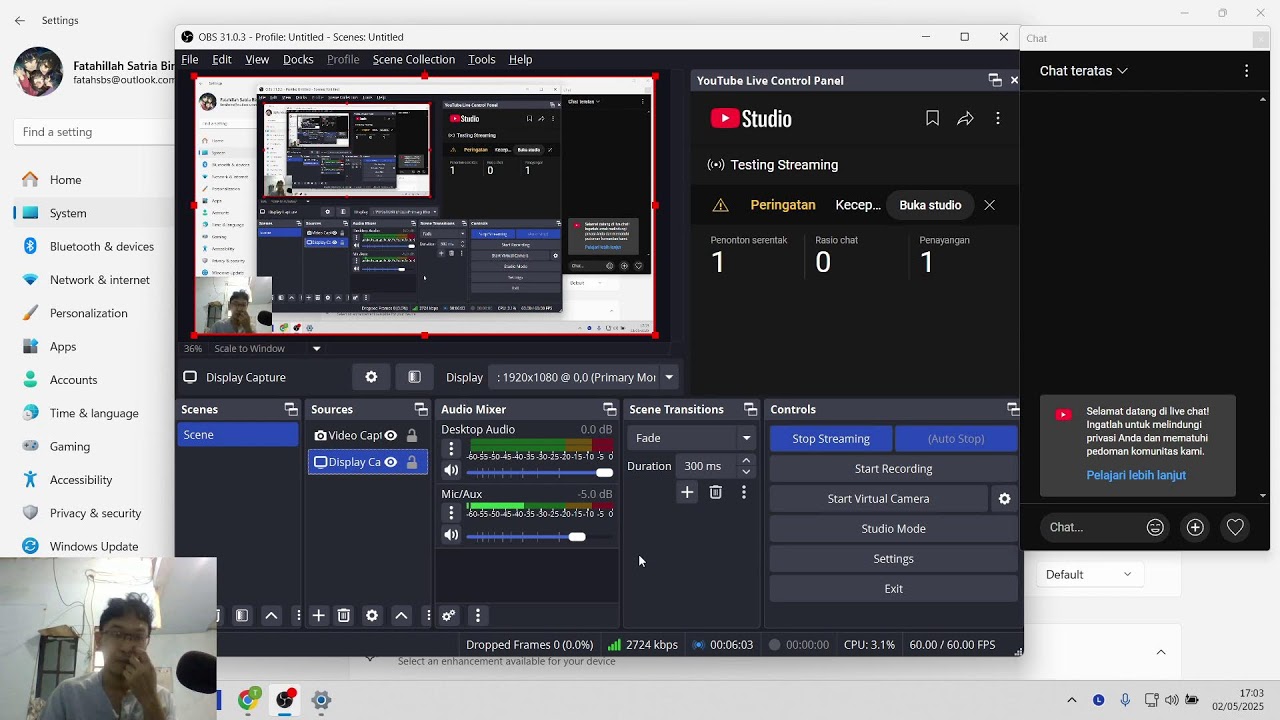Move the selected source up
Screen dimensions: 1280x720
[x=401, y=616]
